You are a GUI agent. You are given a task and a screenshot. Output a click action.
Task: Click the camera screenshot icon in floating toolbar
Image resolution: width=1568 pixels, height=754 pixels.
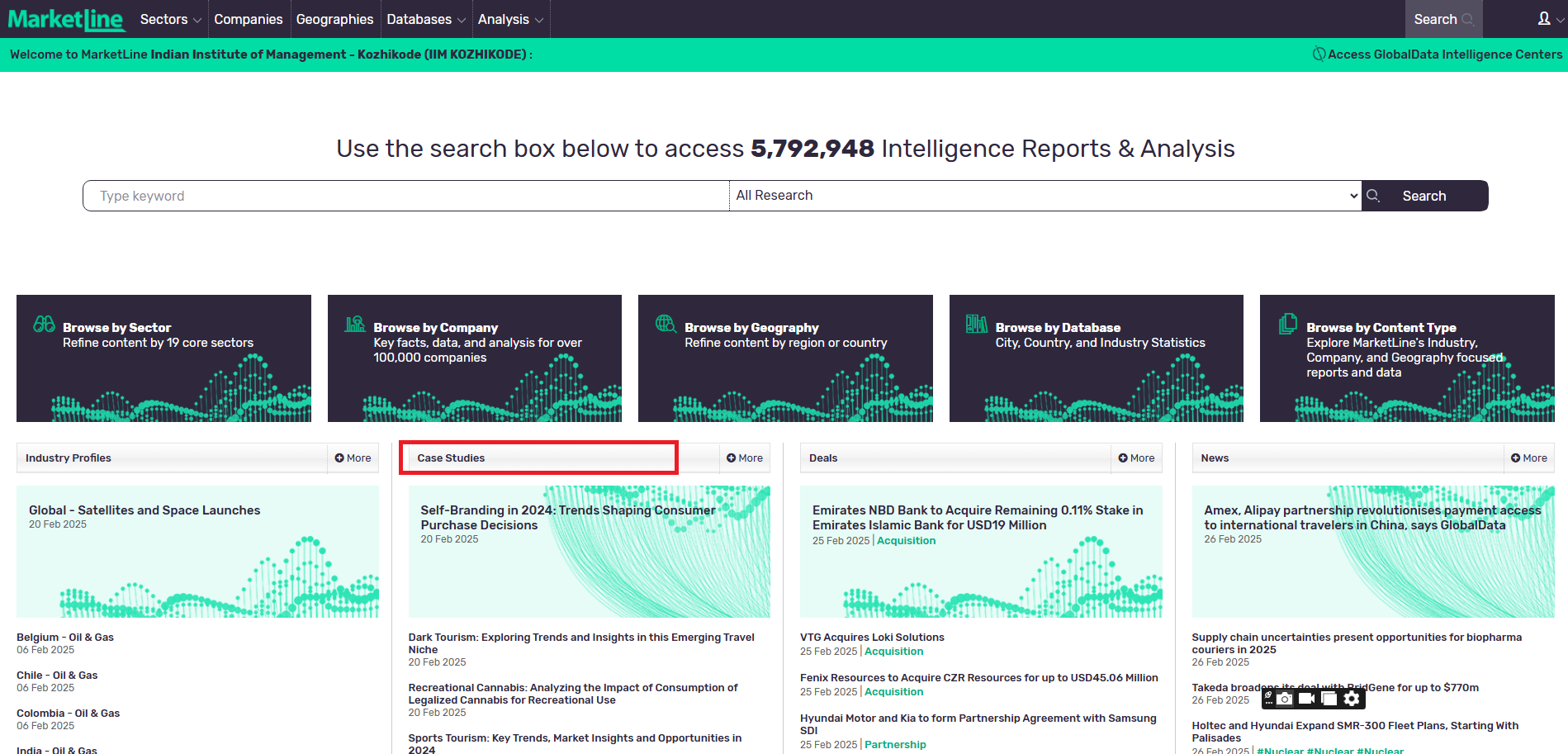(x=1285, y=699)
